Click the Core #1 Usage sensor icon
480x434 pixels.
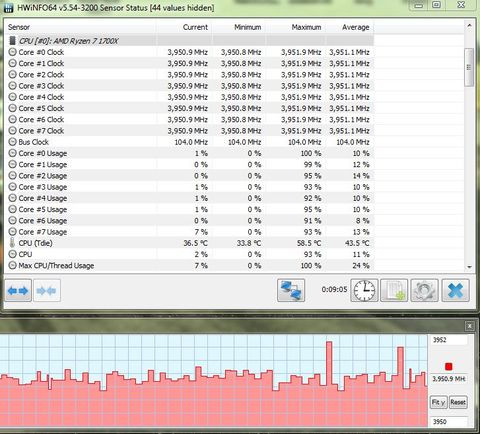coord(12,164)
